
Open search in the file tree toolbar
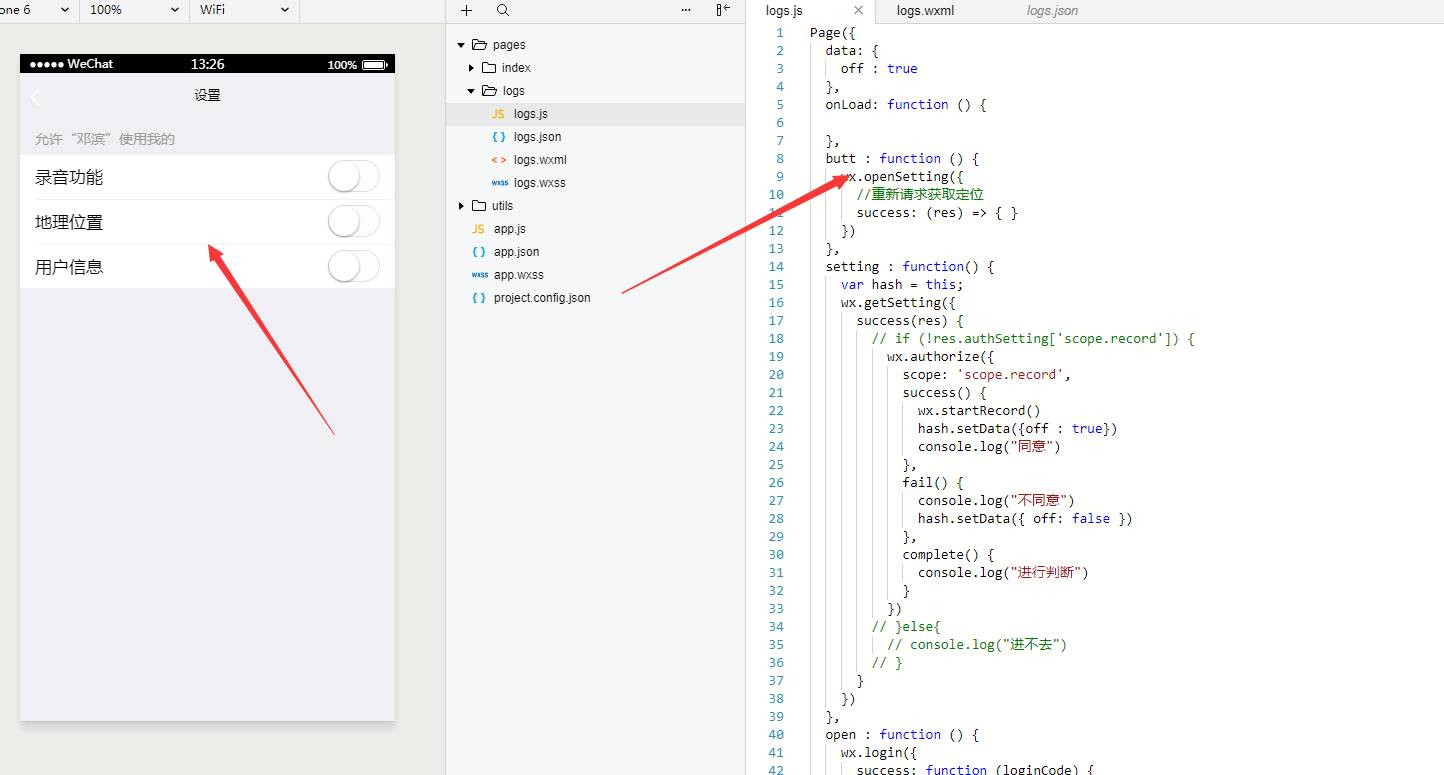tap(503, 10)
